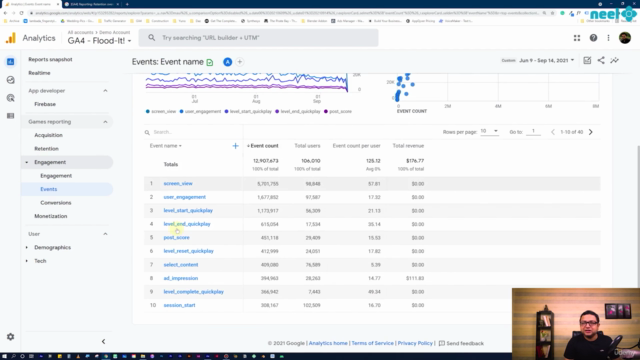Click the table Search field
The image size is (640, 360).
(194, 132)
